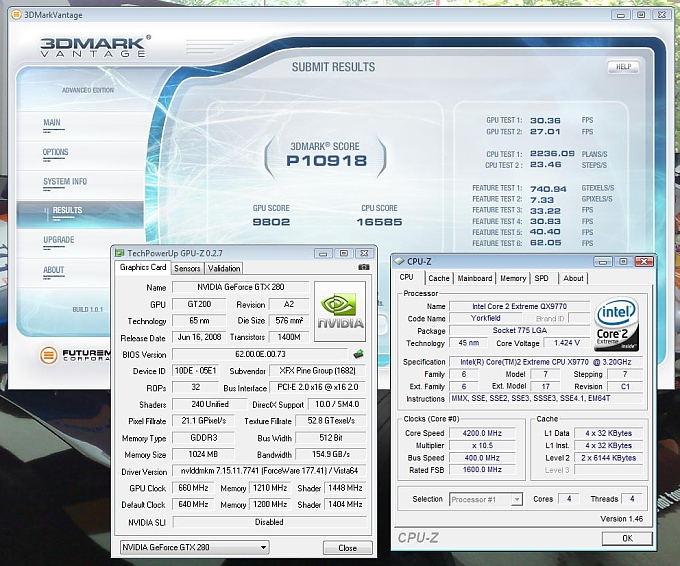This screenshot has height=566, width=680.
Task: Click the CPU score 16585
Action: (379, 222)
